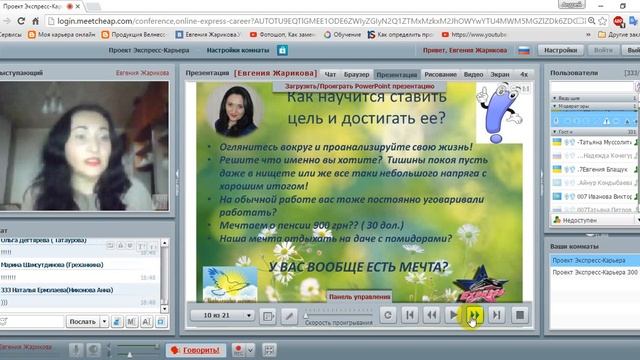Viewport: 640px width, 360px height.
Task: Advance to the next slide with fast-forward
Action: [475, 315]
